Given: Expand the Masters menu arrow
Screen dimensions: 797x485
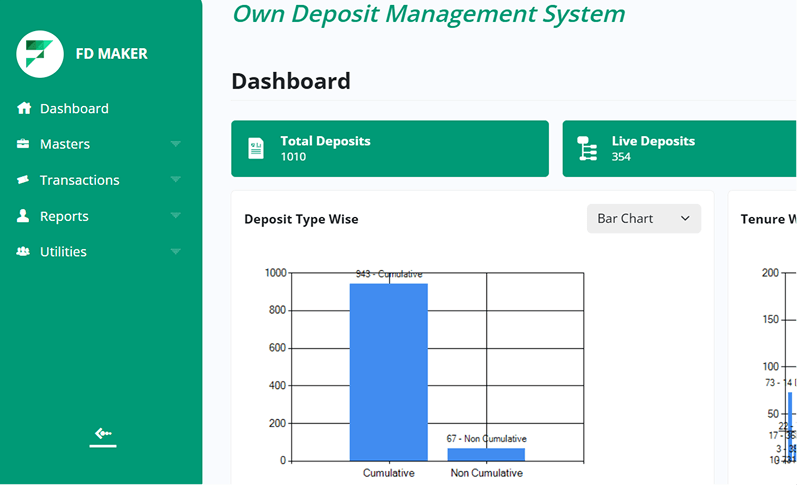Looking at the screenshot, I should (176, 144).
